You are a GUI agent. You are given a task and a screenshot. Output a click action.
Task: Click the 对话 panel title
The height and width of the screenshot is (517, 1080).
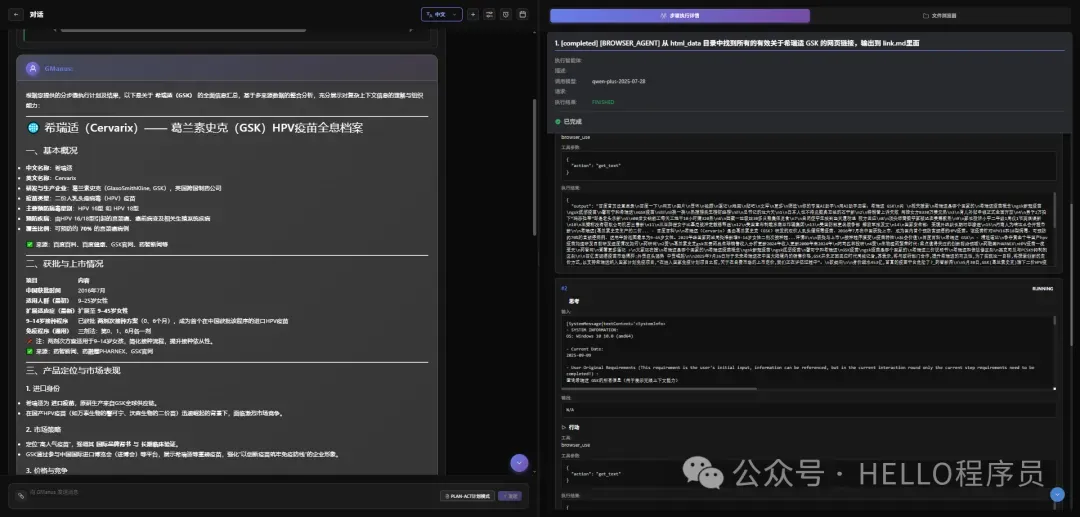[x=37, y=14]
